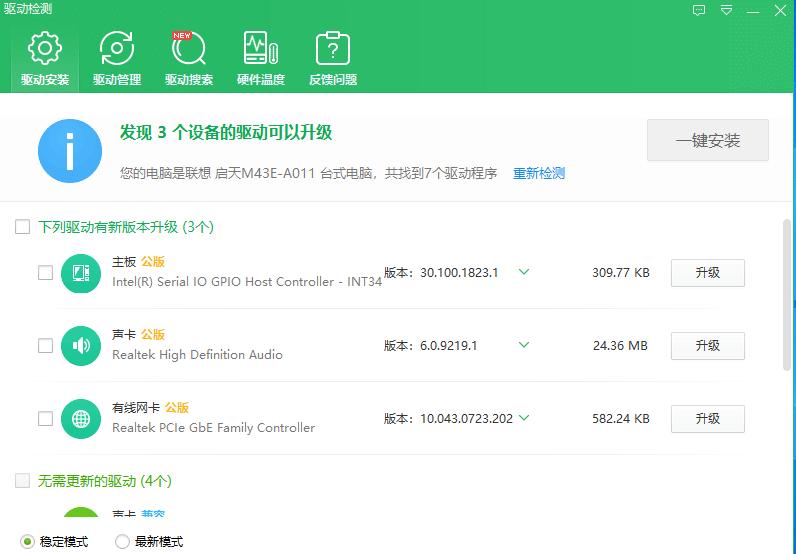Viewport: 796px width, 554px height.
Task: Check the 下列驱动有新版本升级 group checkbox
Action: coord(22,226)
